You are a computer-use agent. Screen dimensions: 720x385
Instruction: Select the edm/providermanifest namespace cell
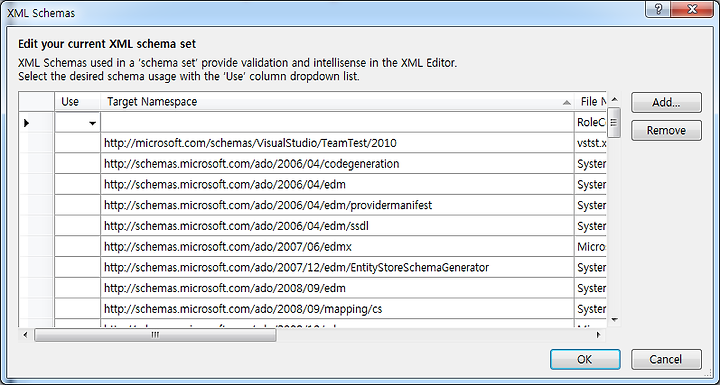point(338,205)
